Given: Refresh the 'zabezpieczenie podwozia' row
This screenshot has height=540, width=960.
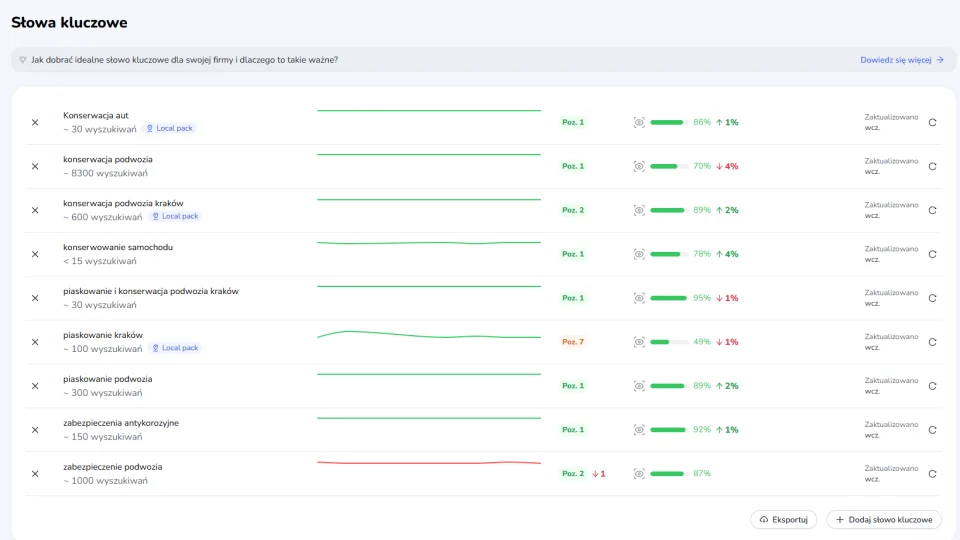Looking at the screenshot, I should (932, 474).
